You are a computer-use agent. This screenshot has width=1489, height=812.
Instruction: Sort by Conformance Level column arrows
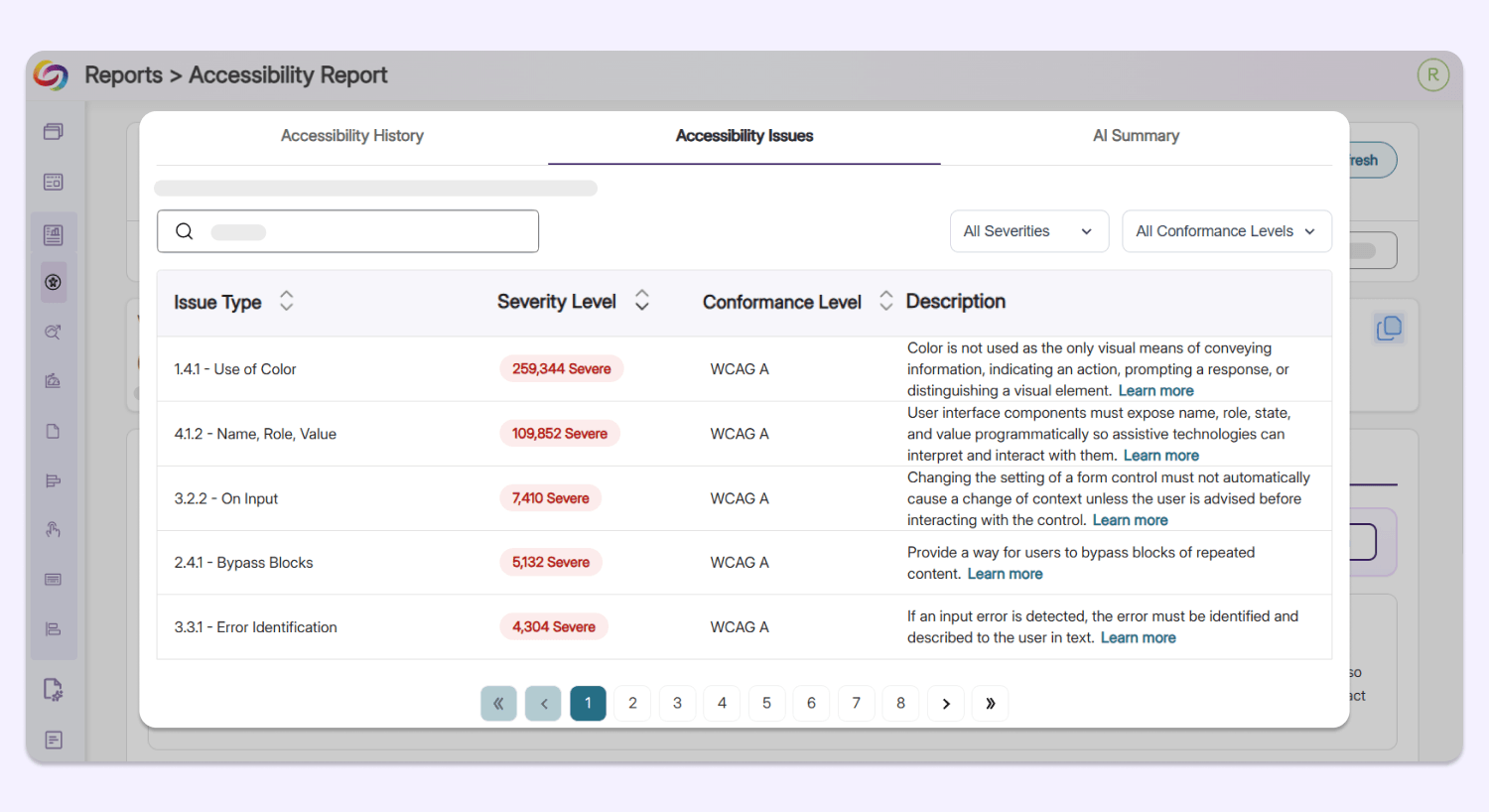[886, 301]
